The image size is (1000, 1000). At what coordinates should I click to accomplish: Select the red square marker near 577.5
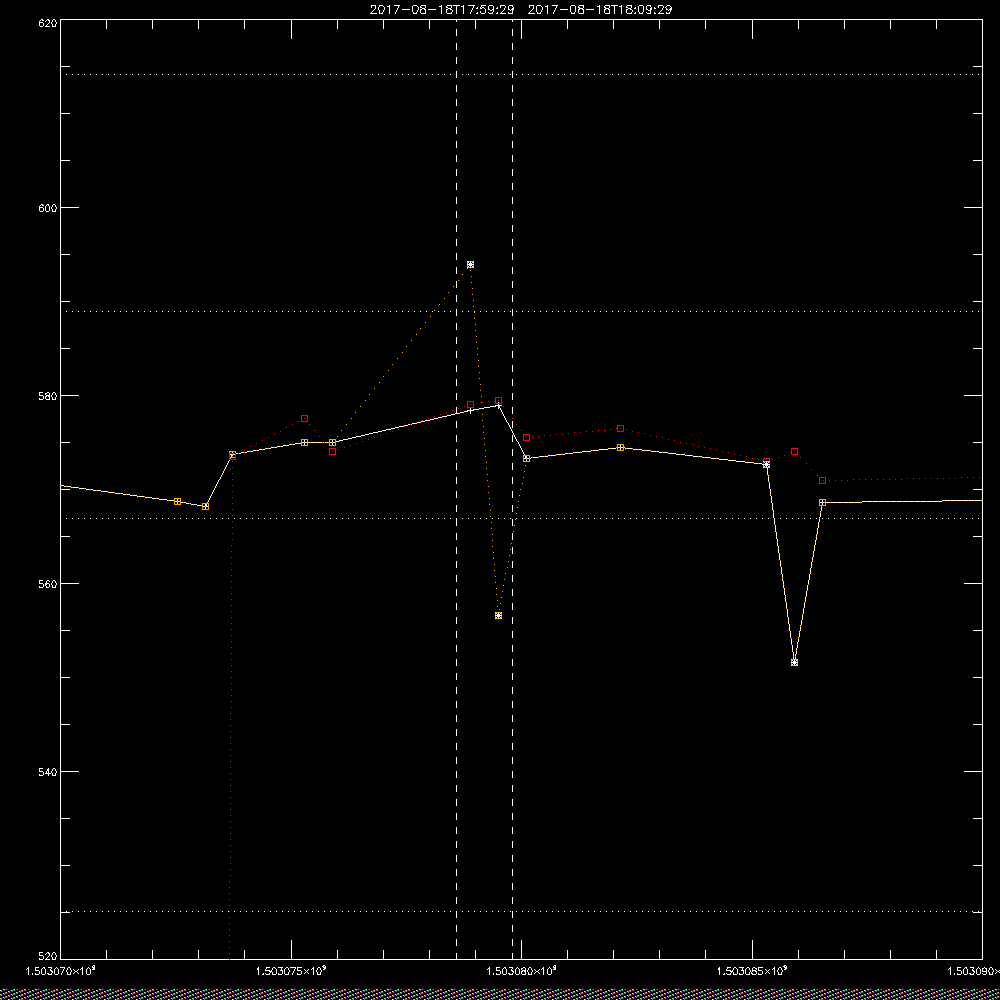pos(305,418)
